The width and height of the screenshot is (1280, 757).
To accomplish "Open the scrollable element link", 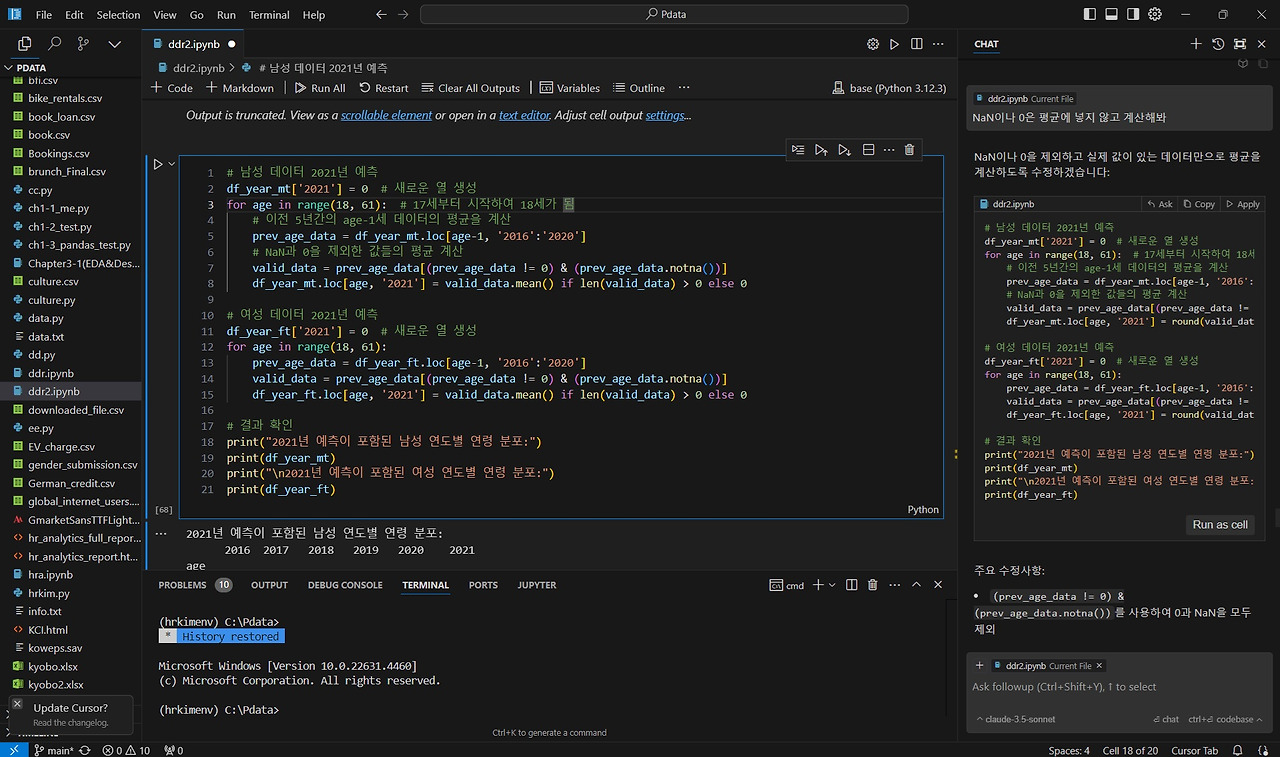I will [x=386, y=115].
